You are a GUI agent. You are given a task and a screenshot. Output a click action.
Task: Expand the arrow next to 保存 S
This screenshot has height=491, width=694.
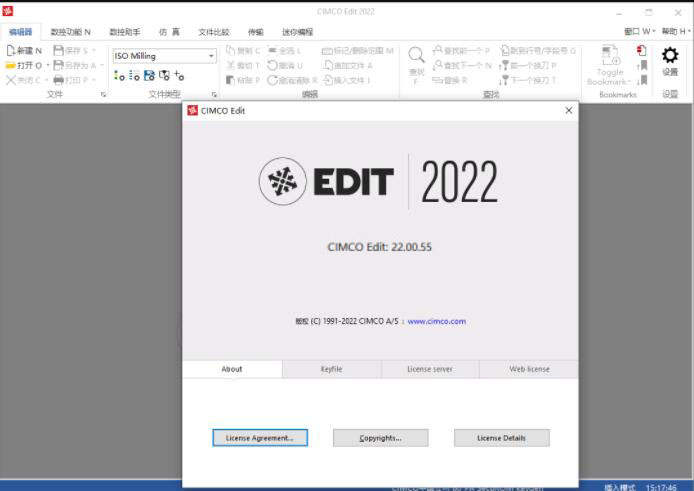click(x=94, y=50)
